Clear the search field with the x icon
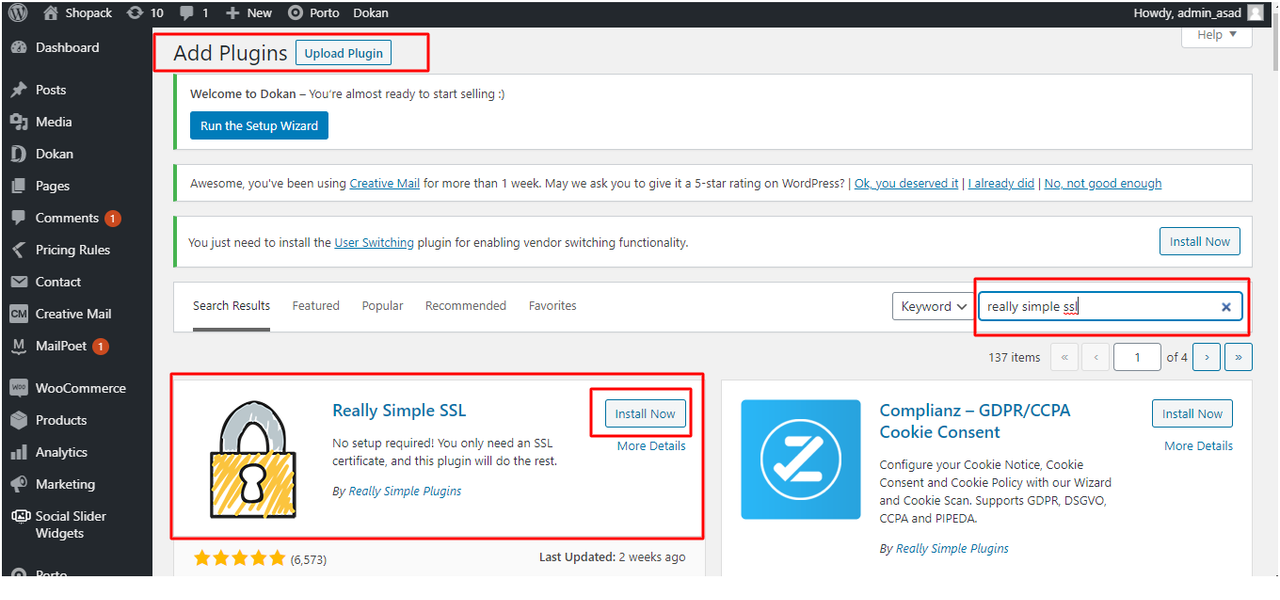 1226,307
